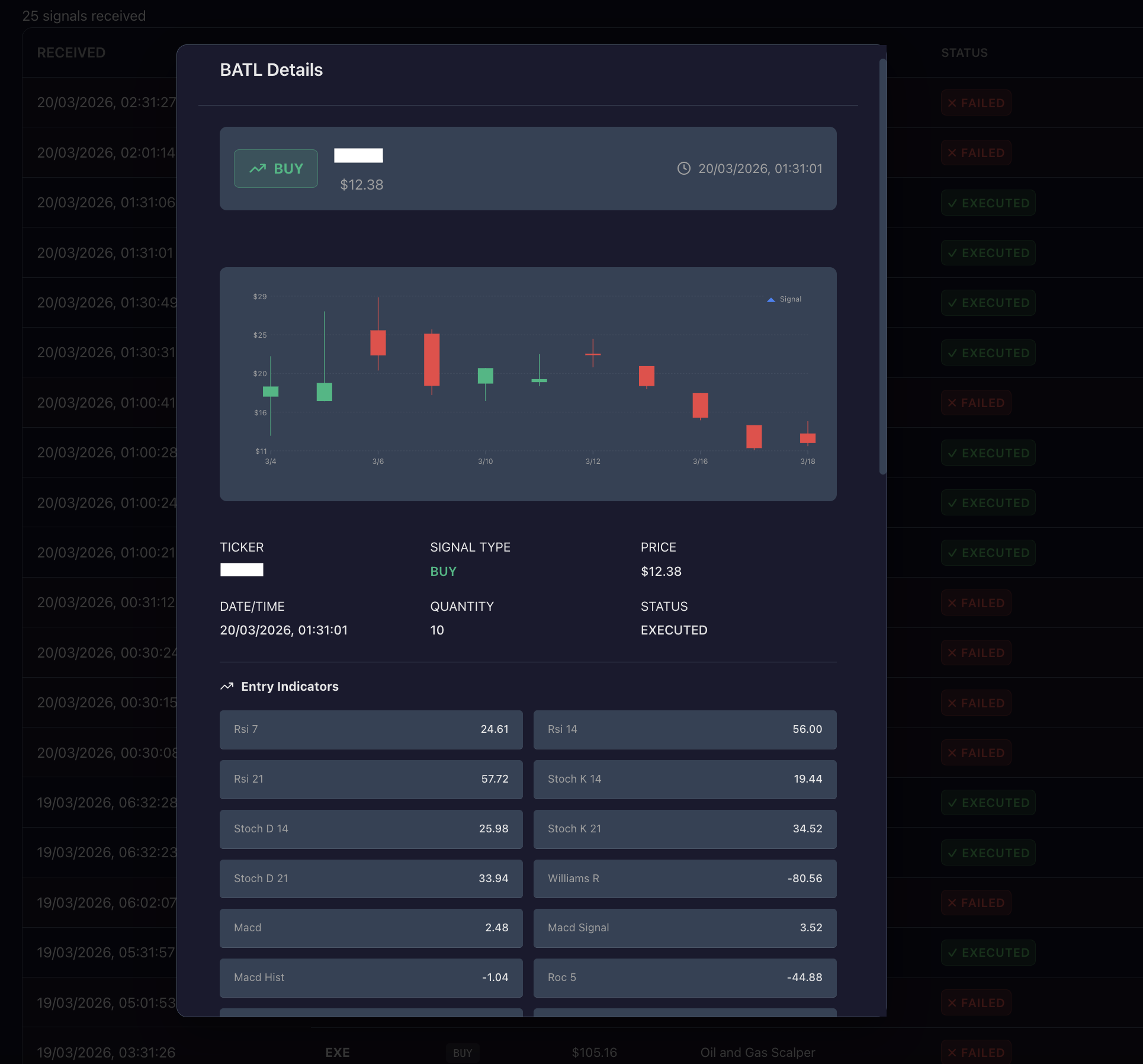Click the Williams R indicator card

(685, 879)
